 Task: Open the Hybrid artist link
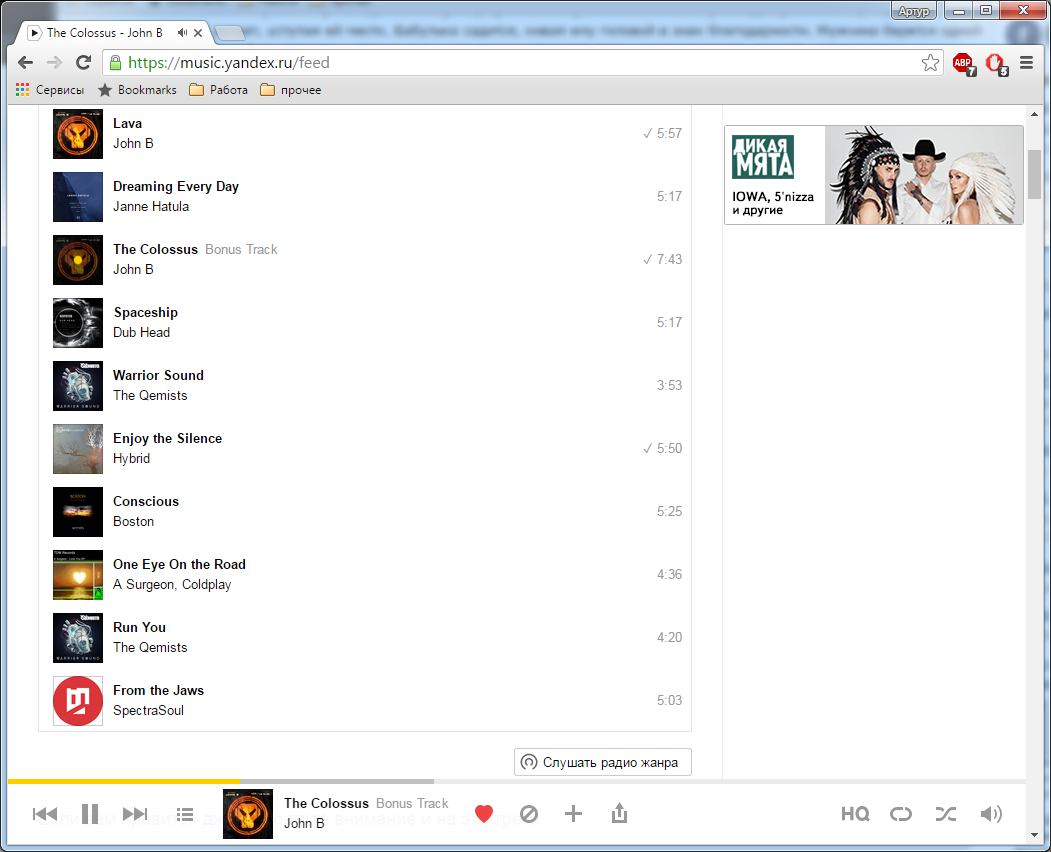coord(131,459)
